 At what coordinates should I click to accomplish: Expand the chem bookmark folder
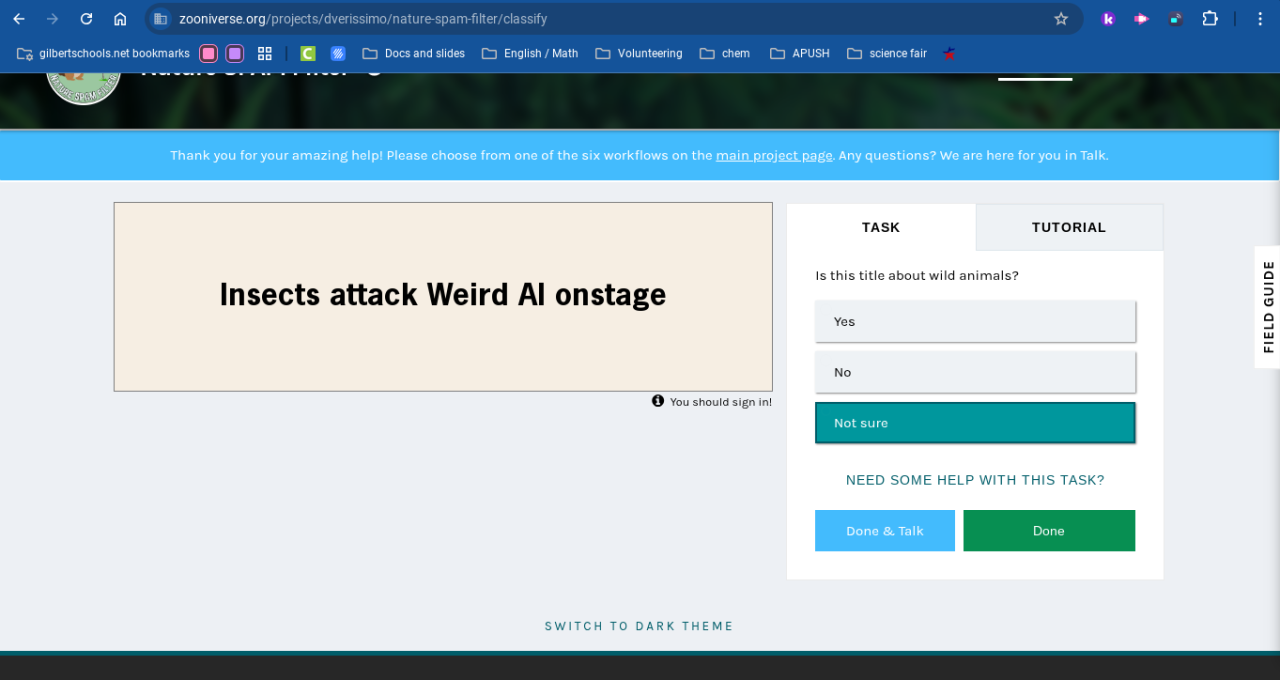pyautogui.click(x=725, y=54)
